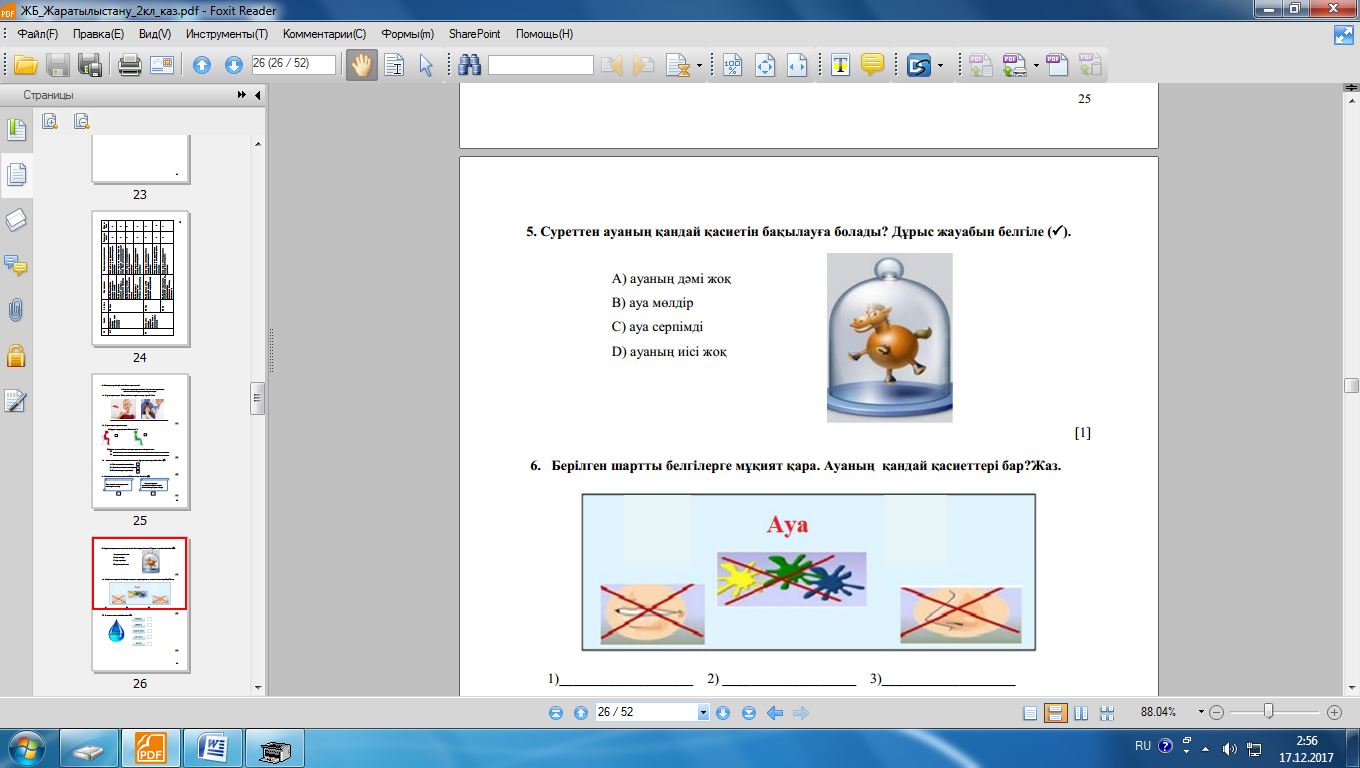
Task: Select the Text selection tool
Action: pyautogui.click(x=394, y=66)
